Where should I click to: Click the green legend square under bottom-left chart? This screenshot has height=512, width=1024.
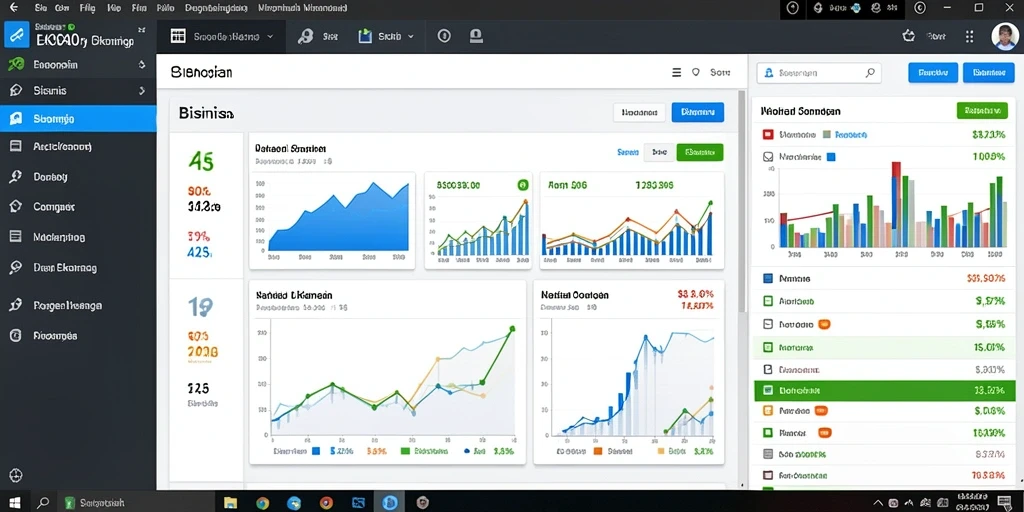point(405,451)
